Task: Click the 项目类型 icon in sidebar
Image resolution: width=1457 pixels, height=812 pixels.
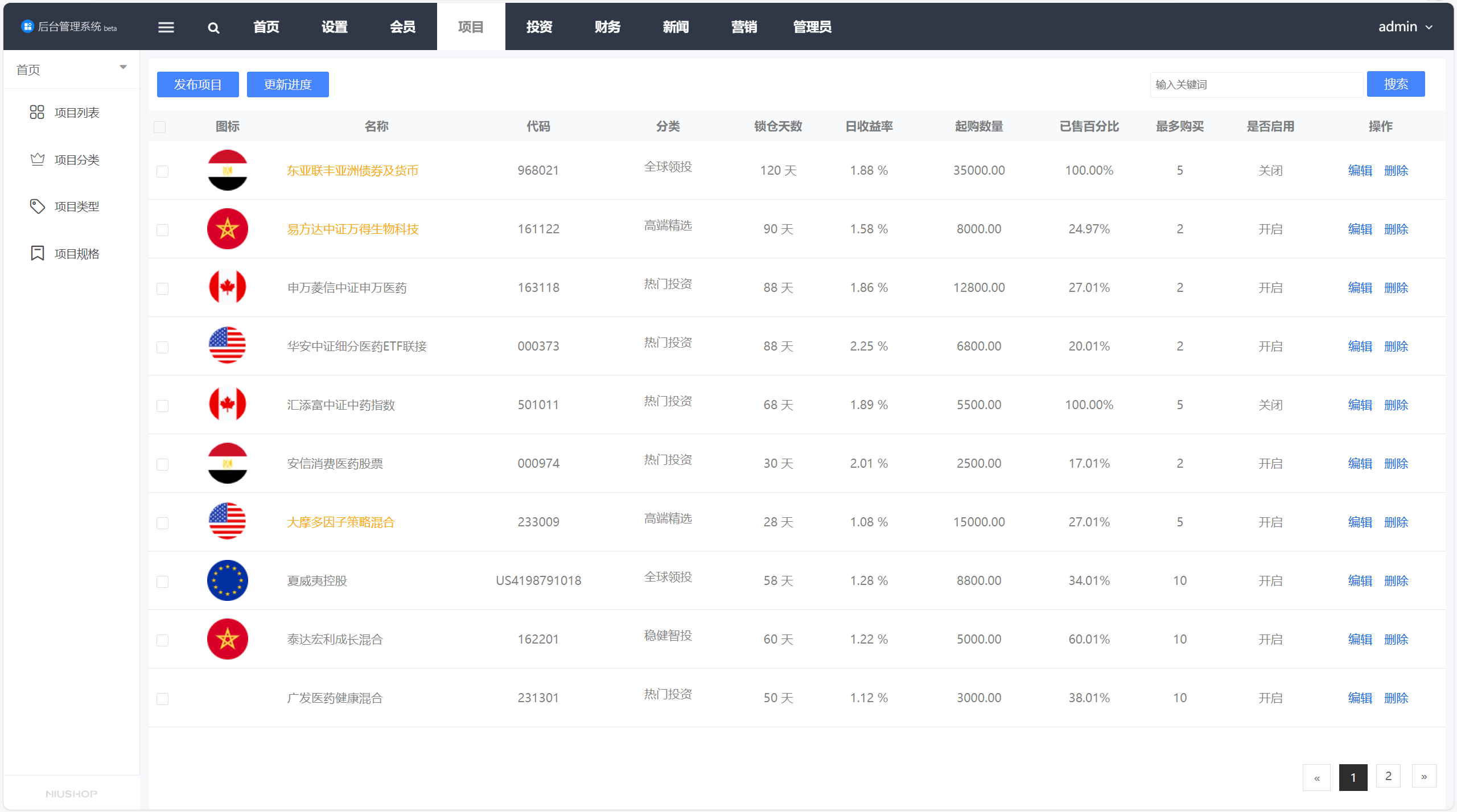Action: 37,207
